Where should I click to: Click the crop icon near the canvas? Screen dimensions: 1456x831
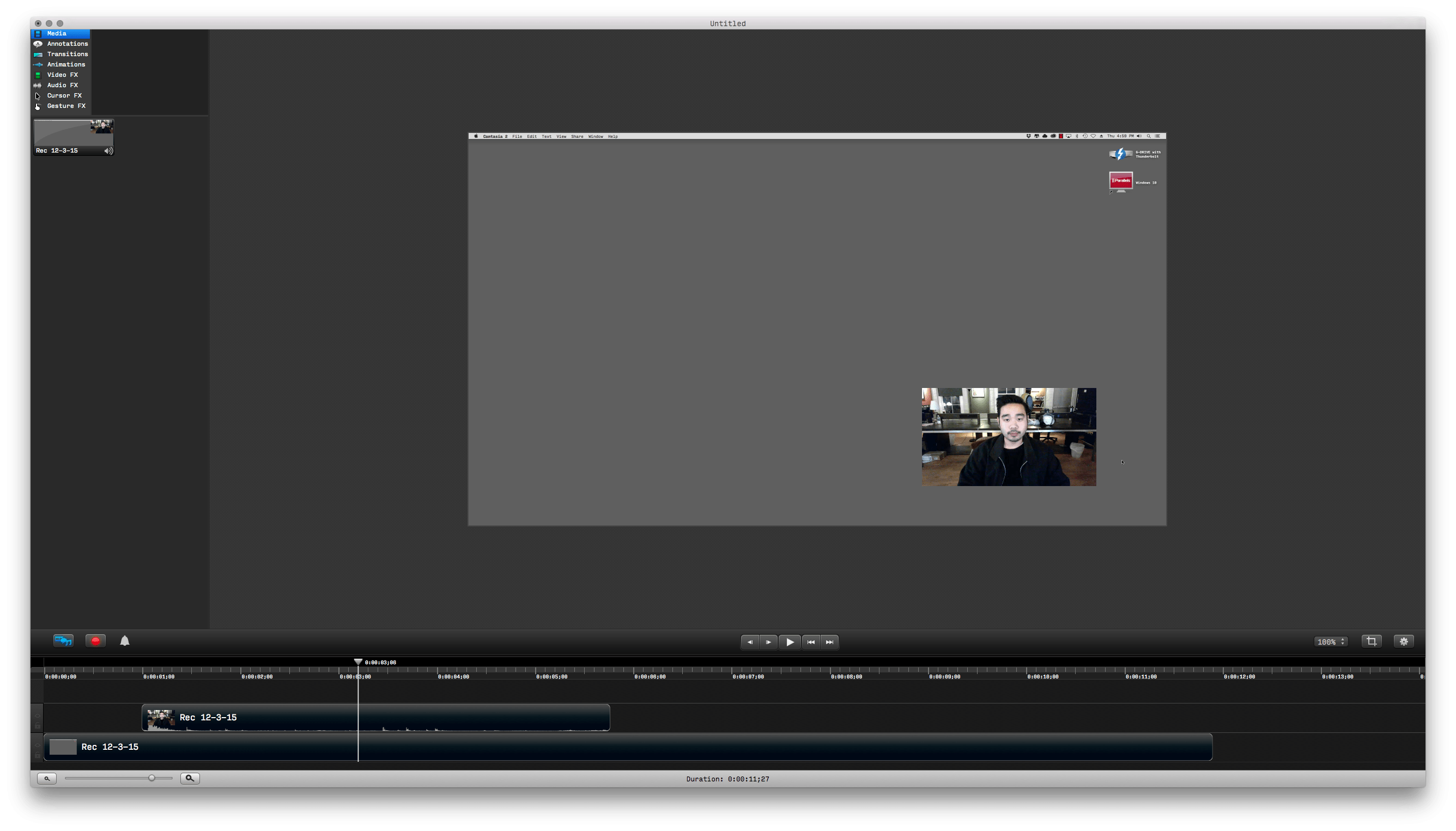1371,641
